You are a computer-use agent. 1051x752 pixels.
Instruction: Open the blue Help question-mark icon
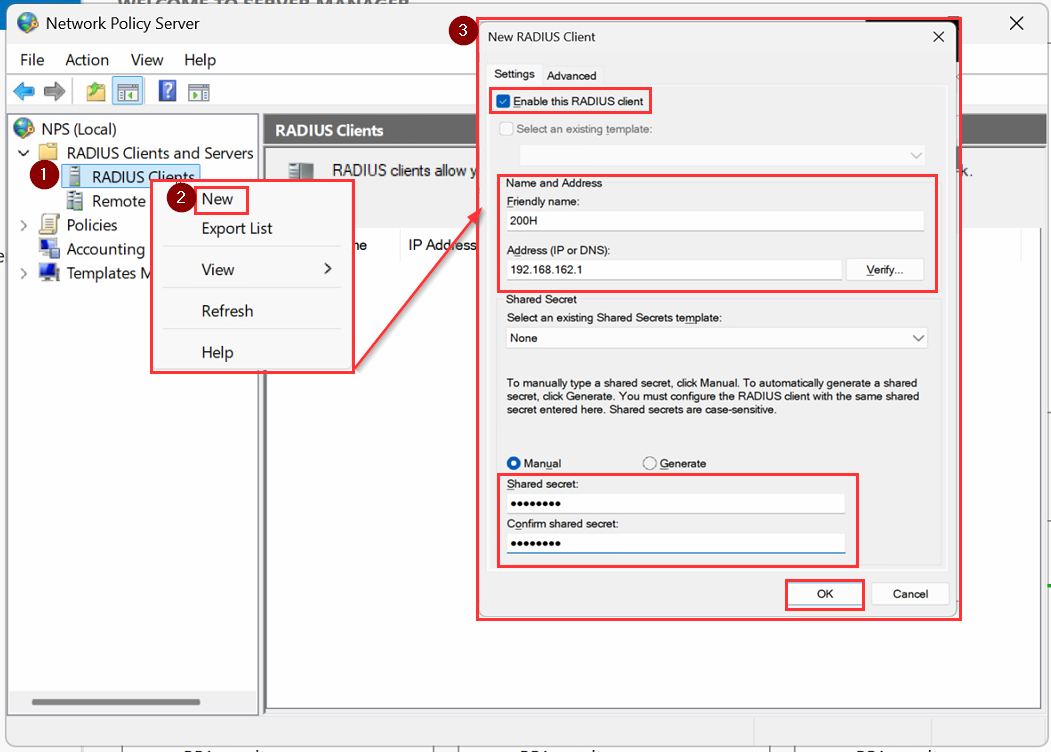[167, 90]
